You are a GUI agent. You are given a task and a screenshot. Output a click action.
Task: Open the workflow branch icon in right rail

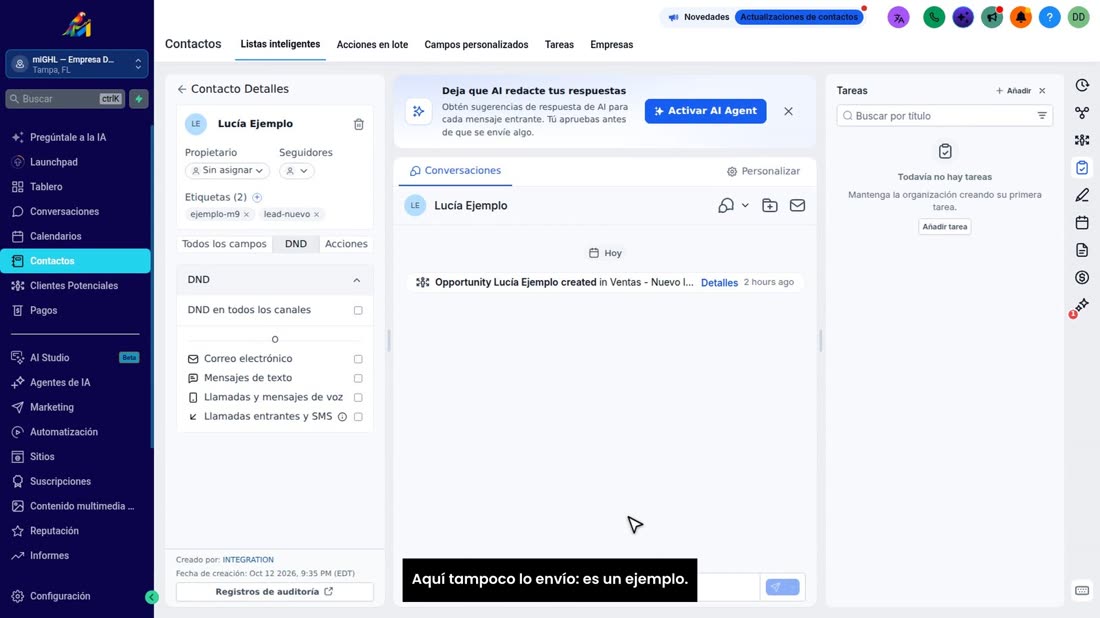pos(1082,113)
